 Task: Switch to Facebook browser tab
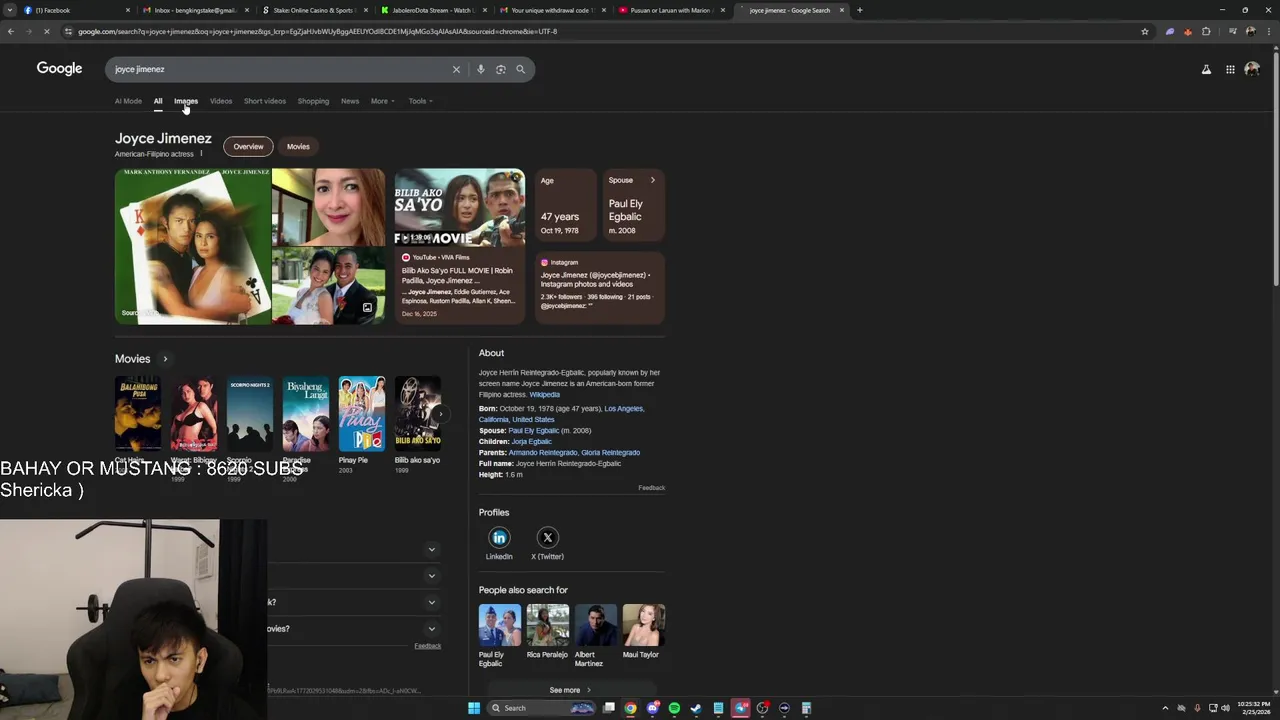[x=75, y=10]
